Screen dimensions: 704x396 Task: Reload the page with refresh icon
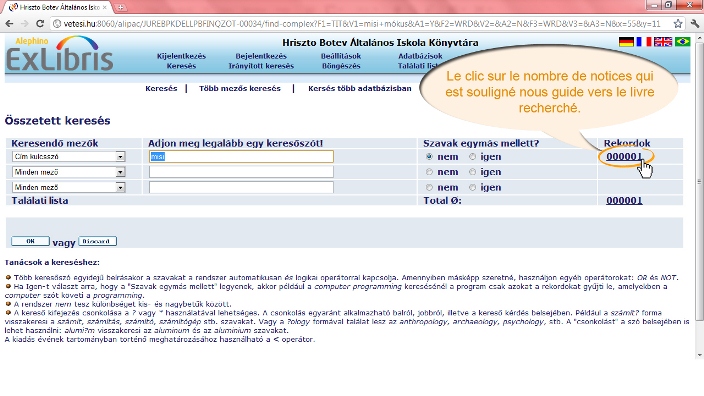[40, 24]
